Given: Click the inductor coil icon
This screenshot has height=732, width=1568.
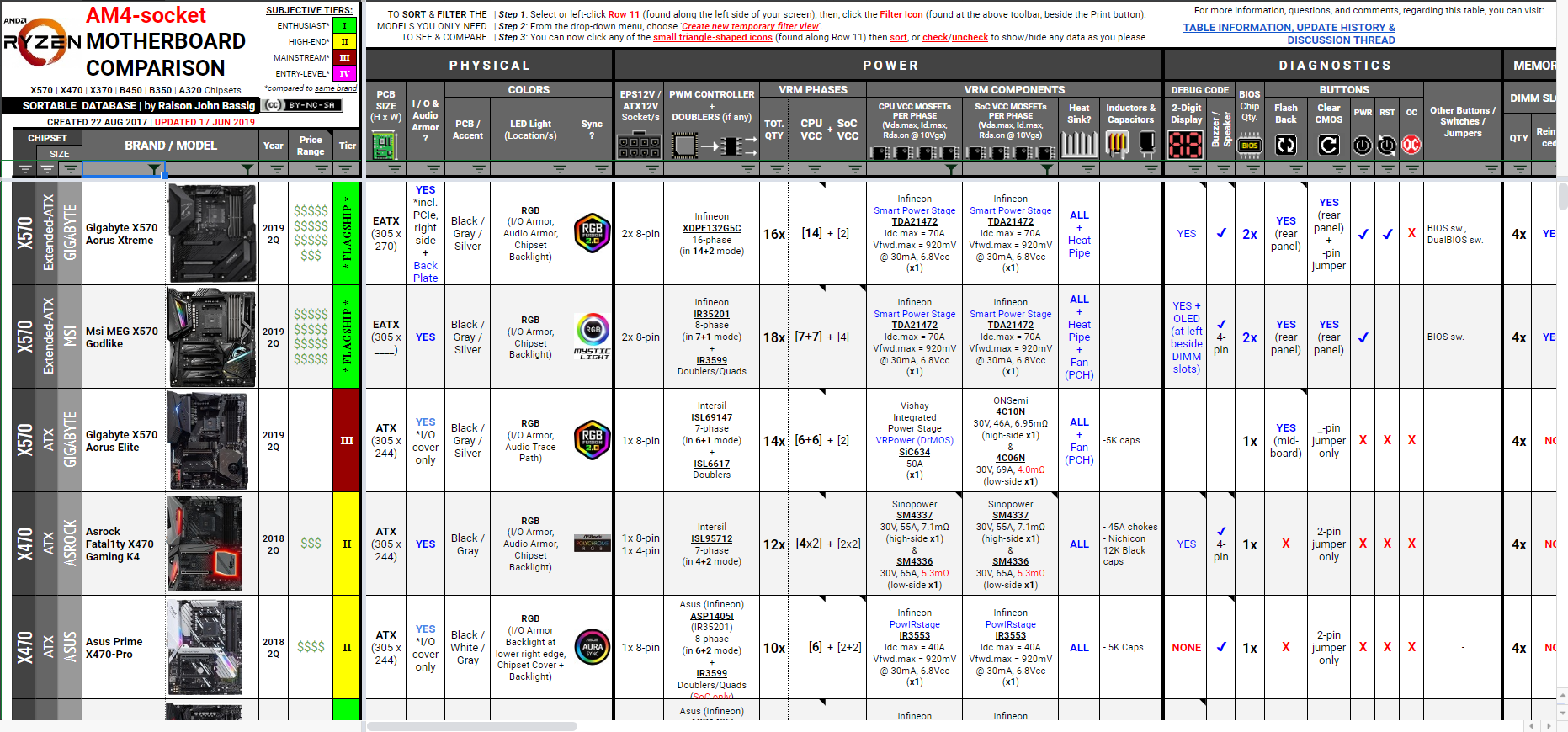Looking at the screenshot, I should click(1117, 145).
